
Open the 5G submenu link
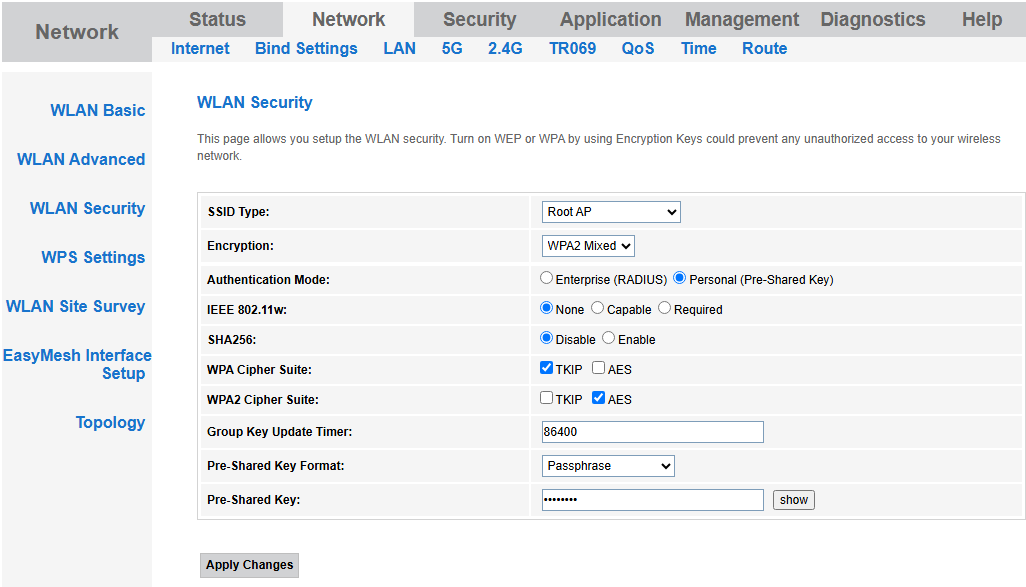coord(452,49)
